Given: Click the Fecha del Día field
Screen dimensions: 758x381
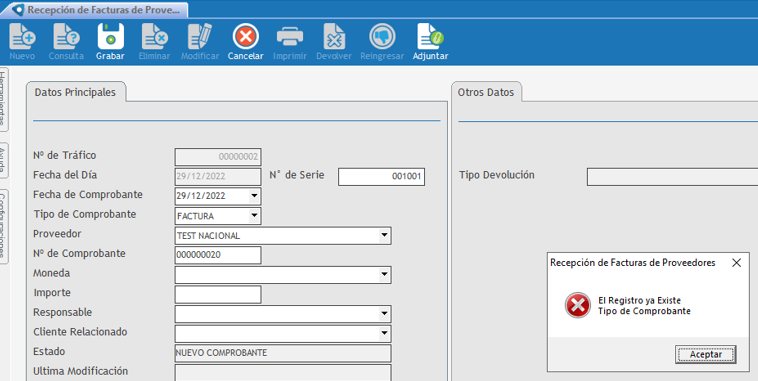Looking at the screenshot, I should [218, 176].
